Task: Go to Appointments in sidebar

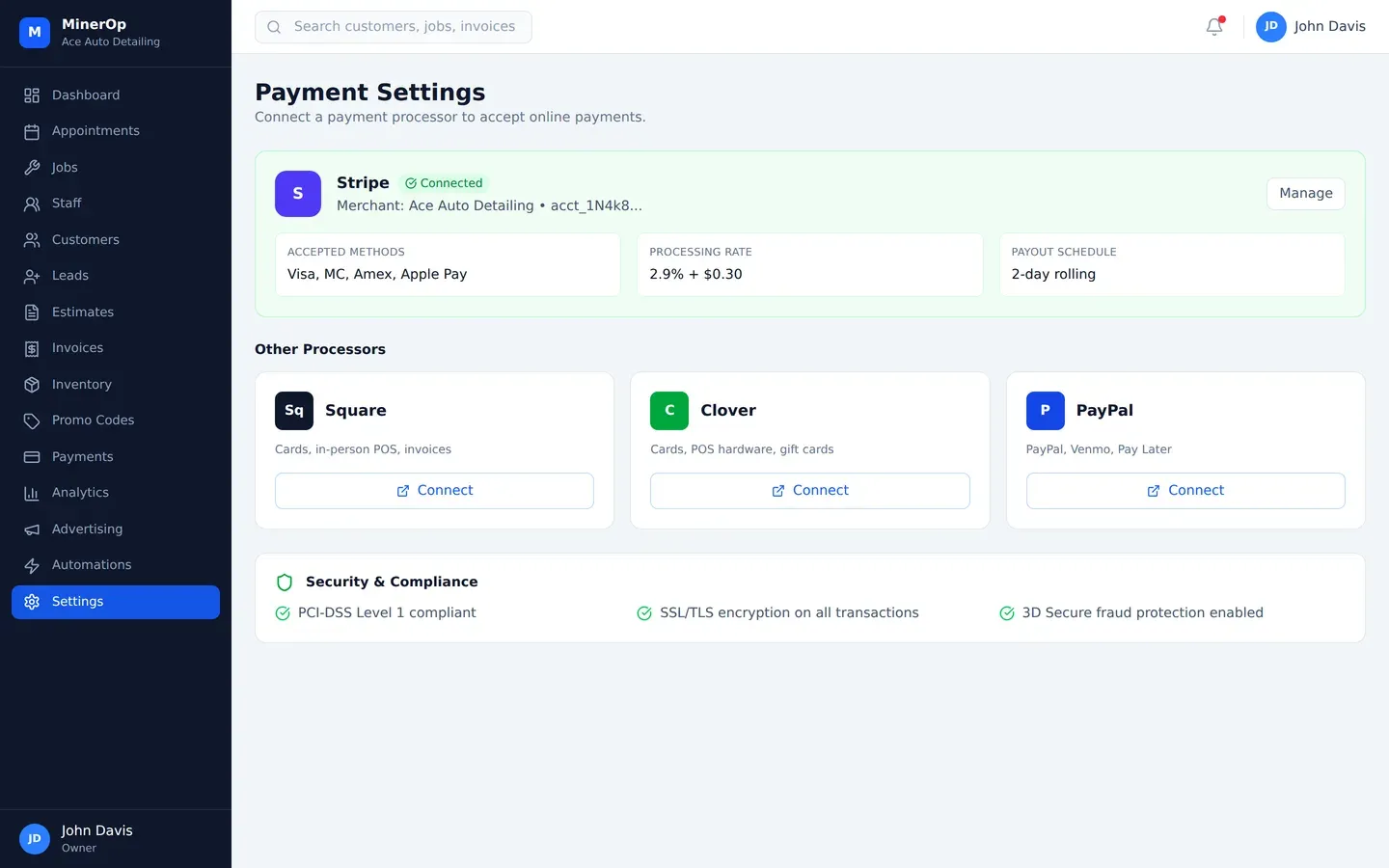Action: tap(95, 131)
